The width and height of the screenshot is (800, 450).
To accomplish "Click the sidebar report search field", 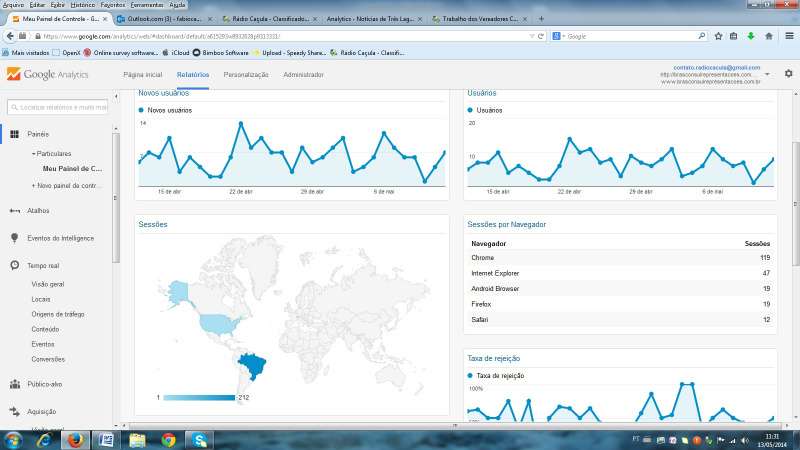I will (60, 106).
